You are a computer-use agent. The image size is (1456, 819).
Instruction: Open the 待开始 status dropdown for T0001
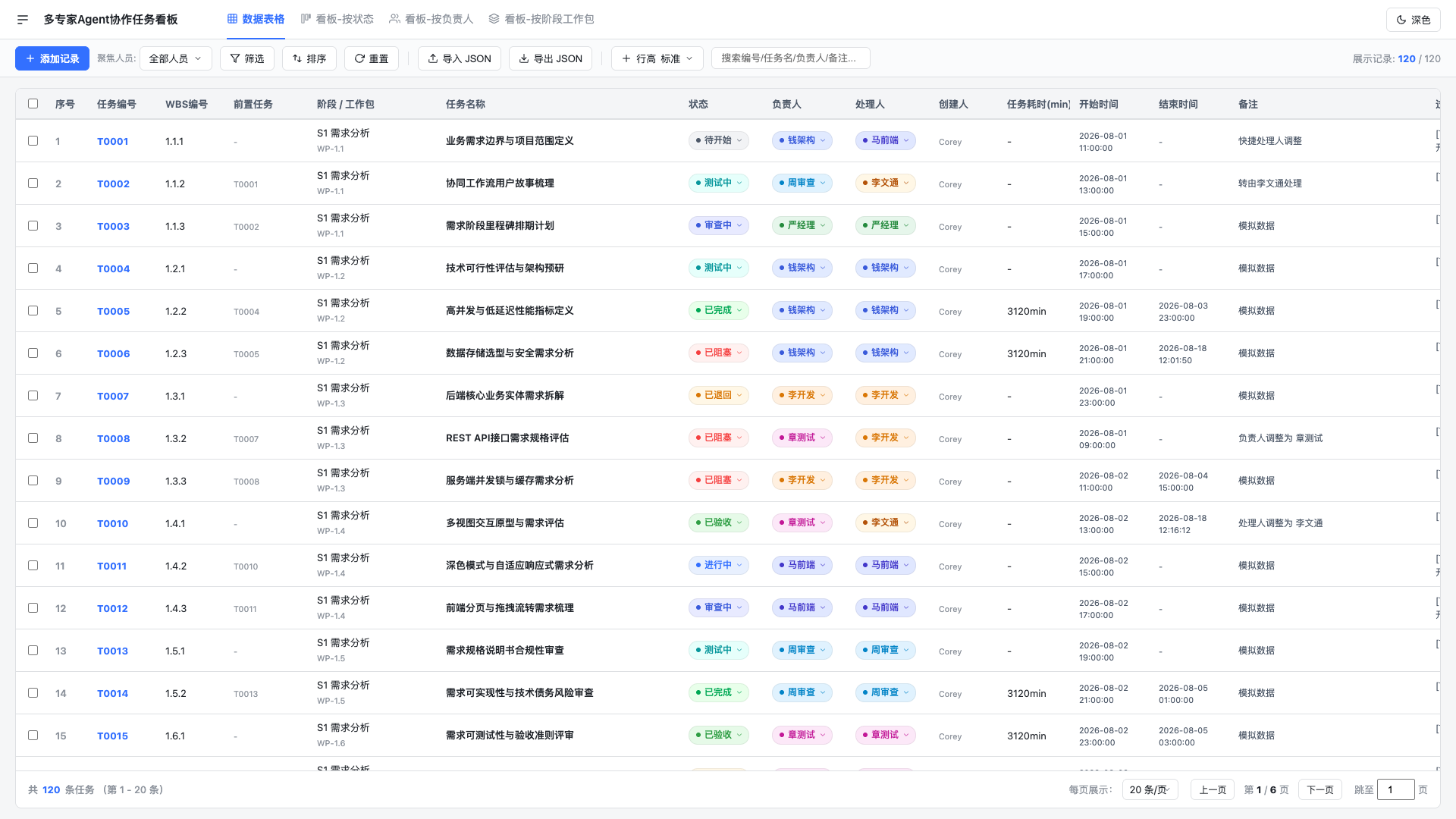point(719,140)
